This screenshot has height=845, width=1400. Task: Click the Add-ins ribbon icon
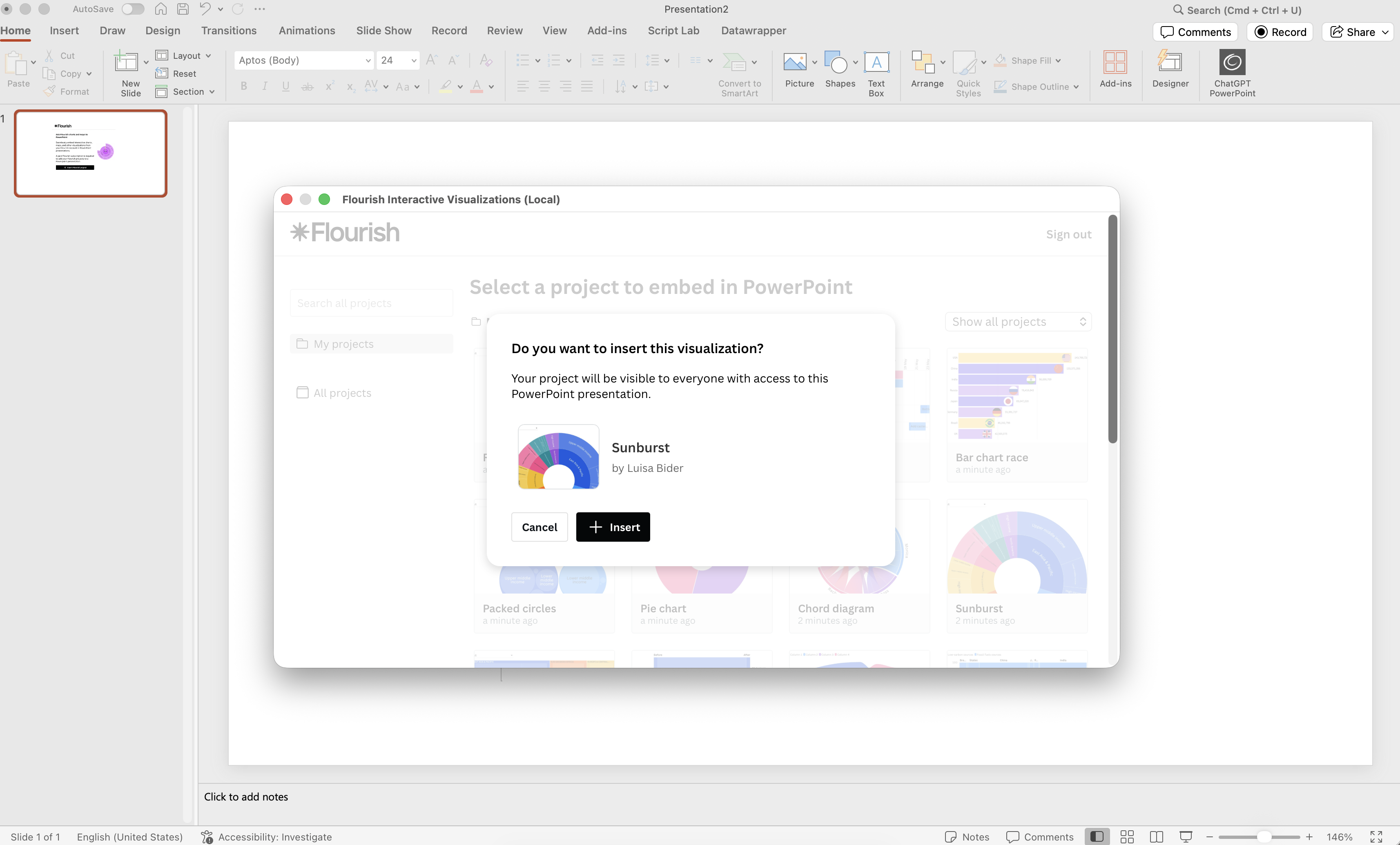coord(1115,62)
